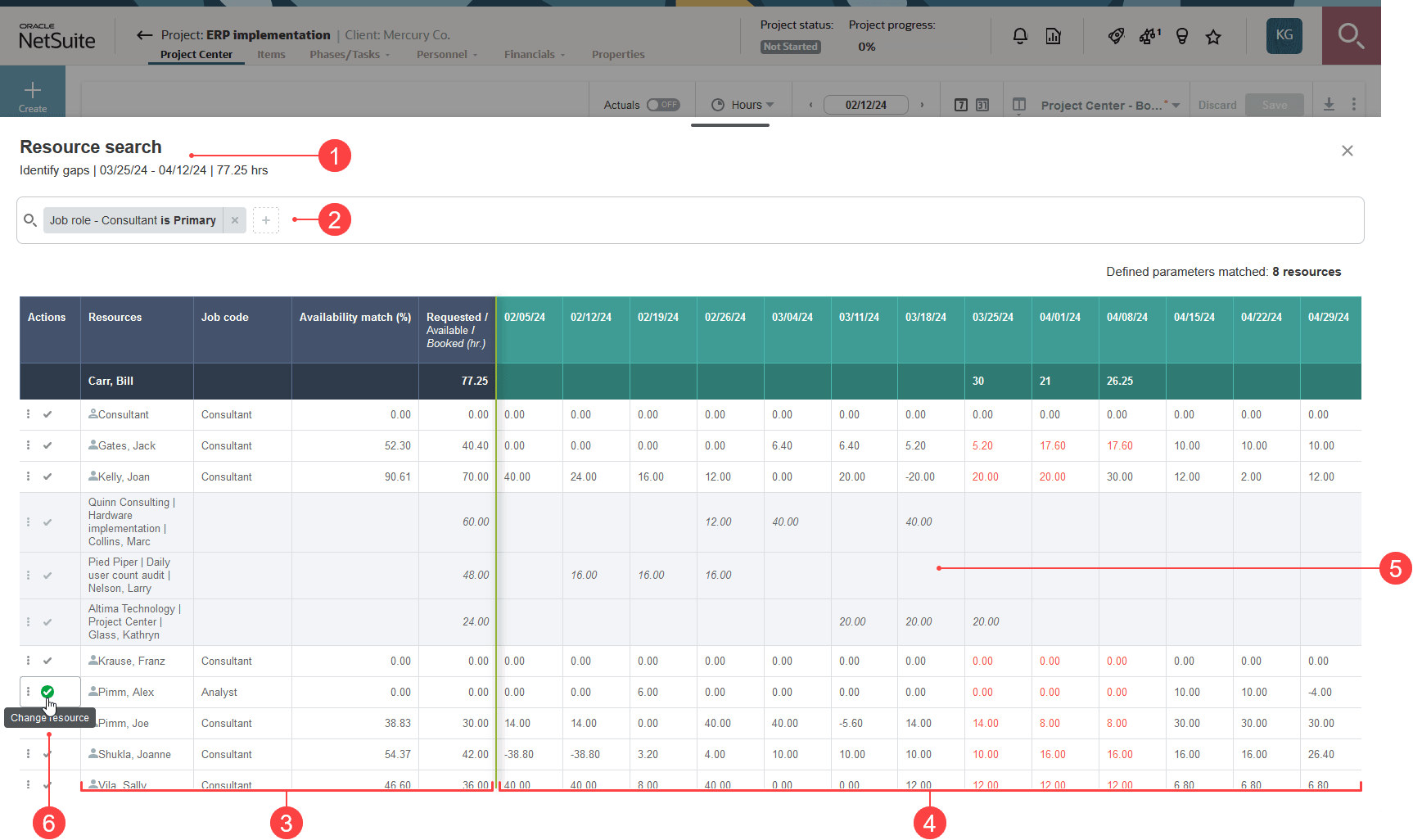Select Kelly, Joan resource checkmark

pyautogui.click(x=47, y=476)
